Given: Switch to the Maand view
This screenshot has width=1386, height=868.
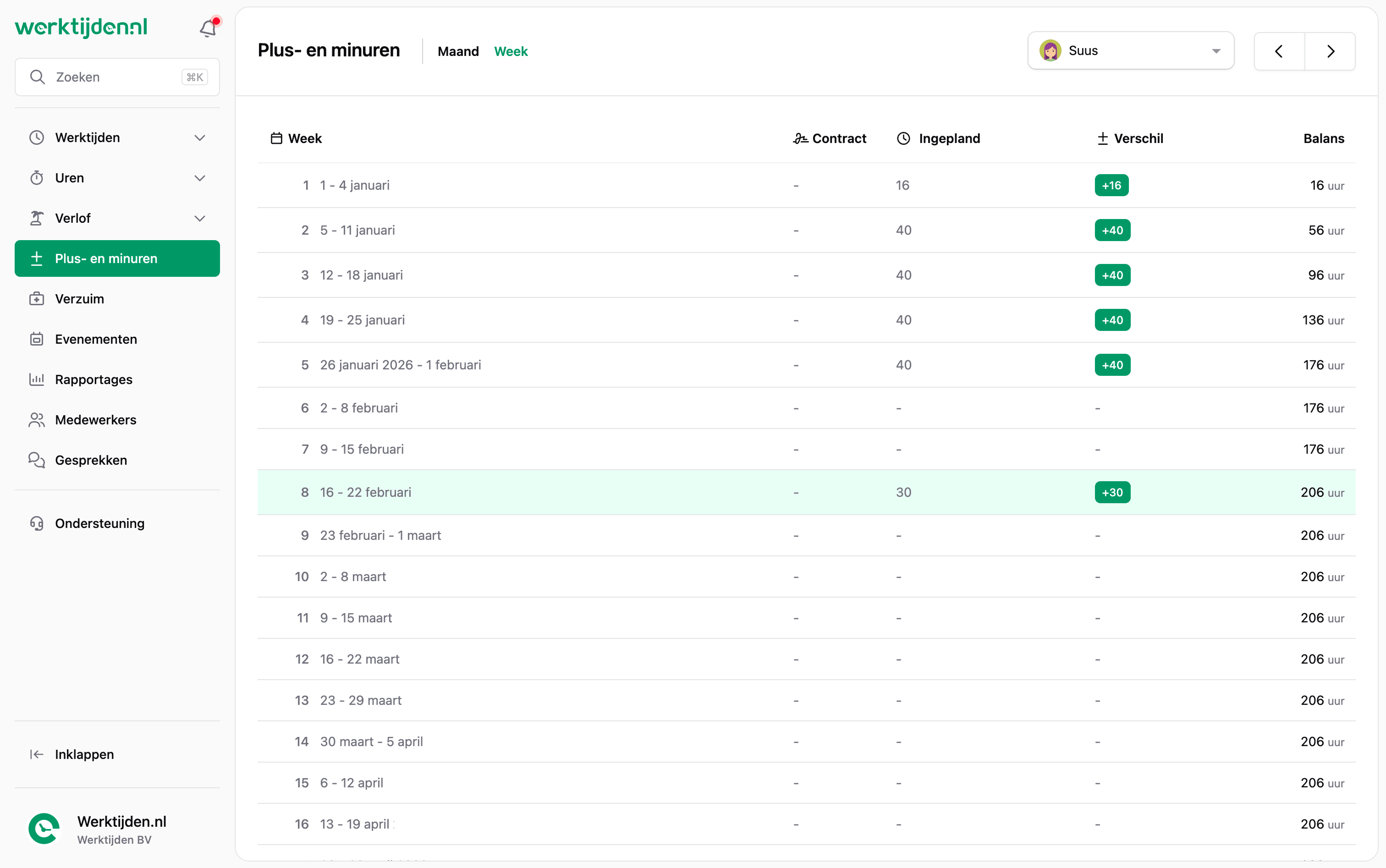Looking at the screenshot, I should point(457,51).
